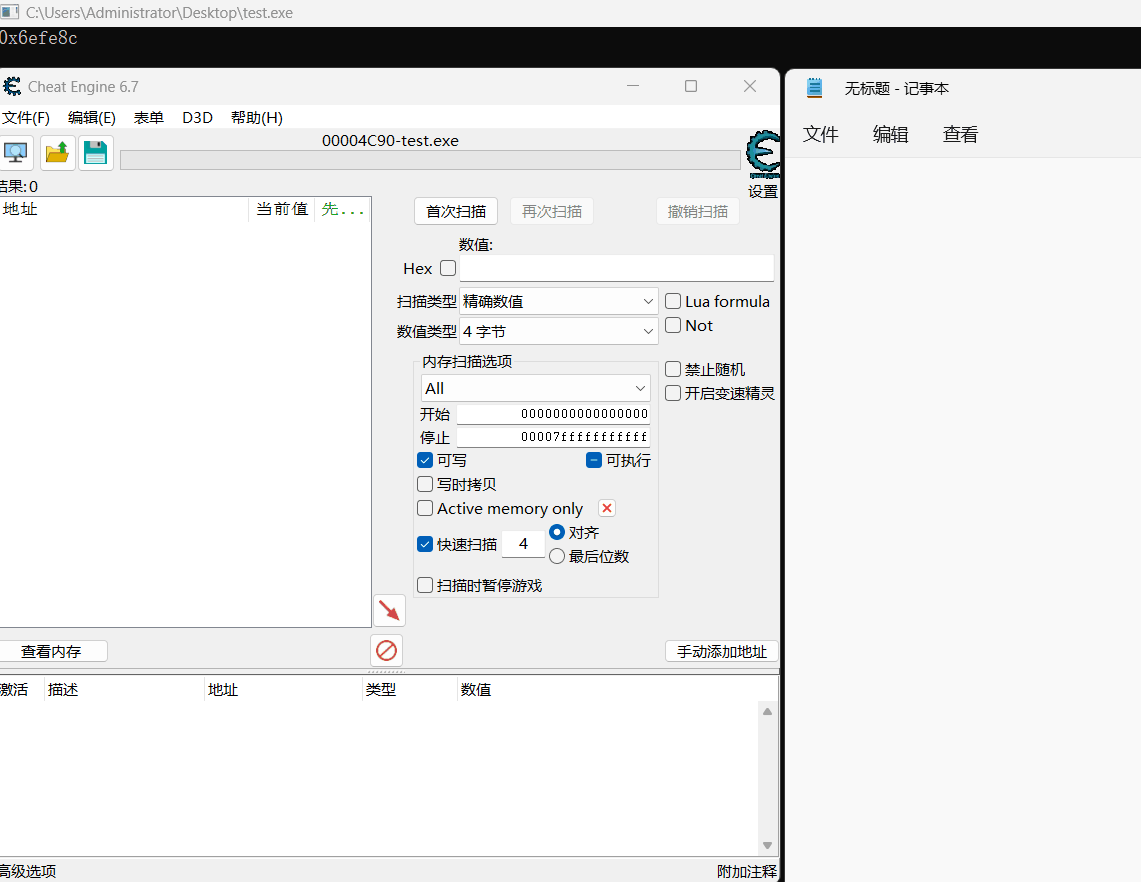
Task: Maximize the Cheat Engine window
Action: pyautogui.click(x=691, y=86)
